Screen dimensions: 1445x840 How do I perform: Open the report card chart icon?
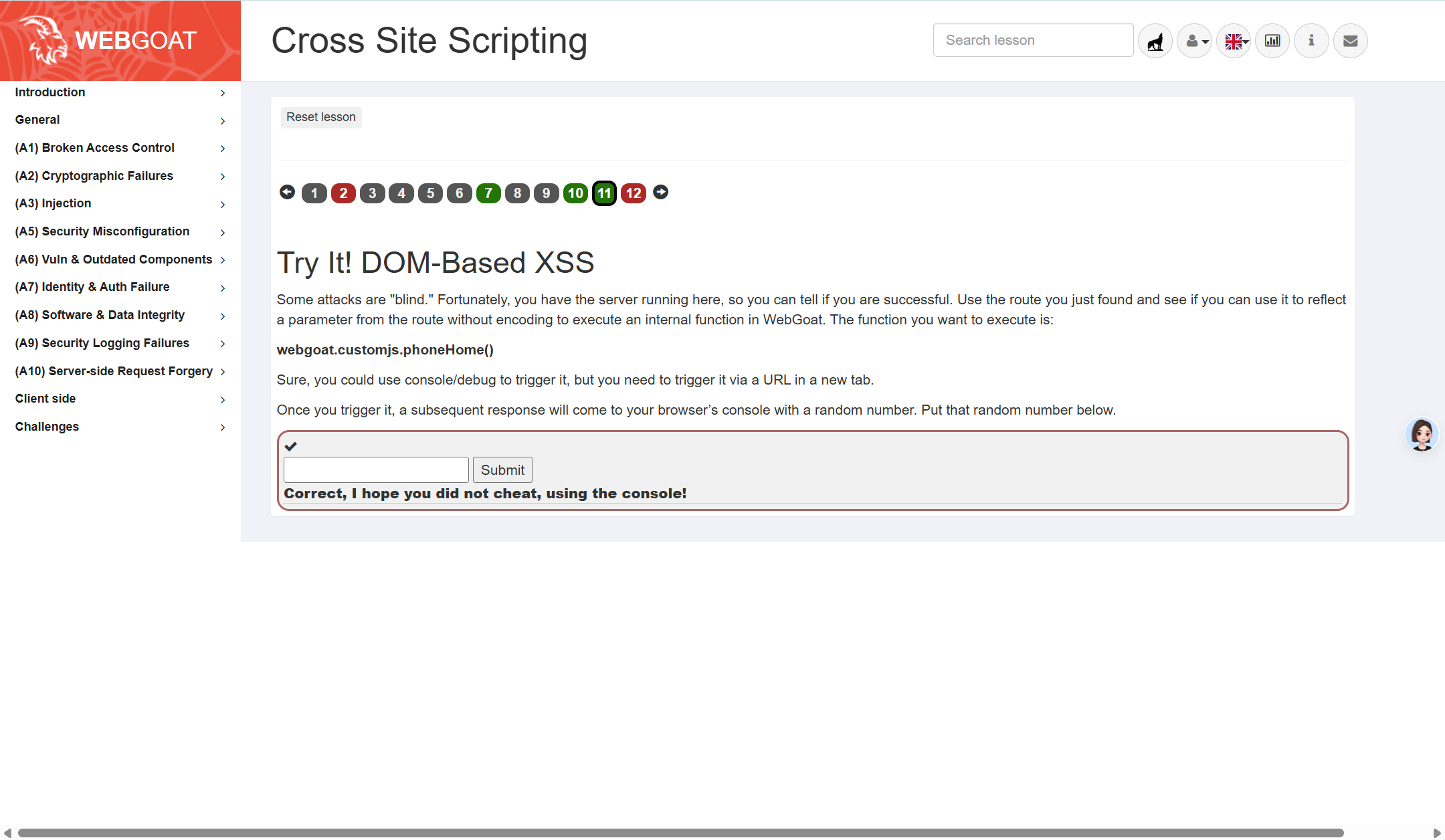(1272, 41)
